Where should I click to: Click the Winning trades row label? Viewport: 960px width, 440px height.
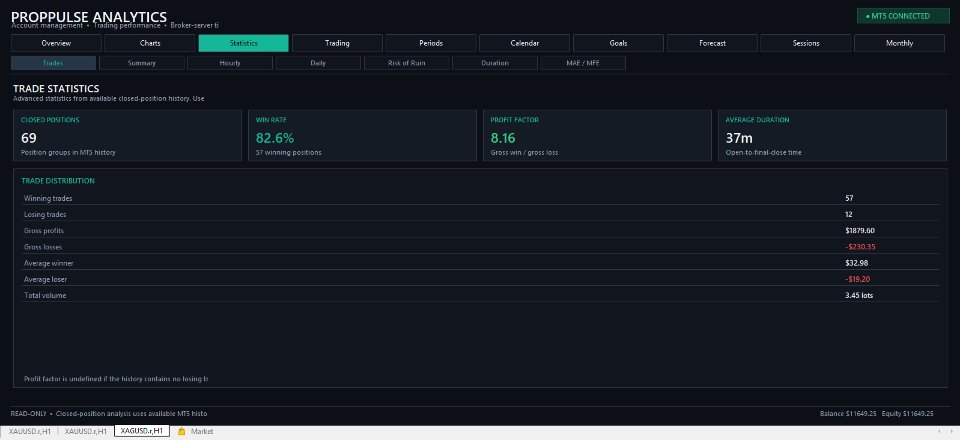pyautogui.click(x=48, y=198)
